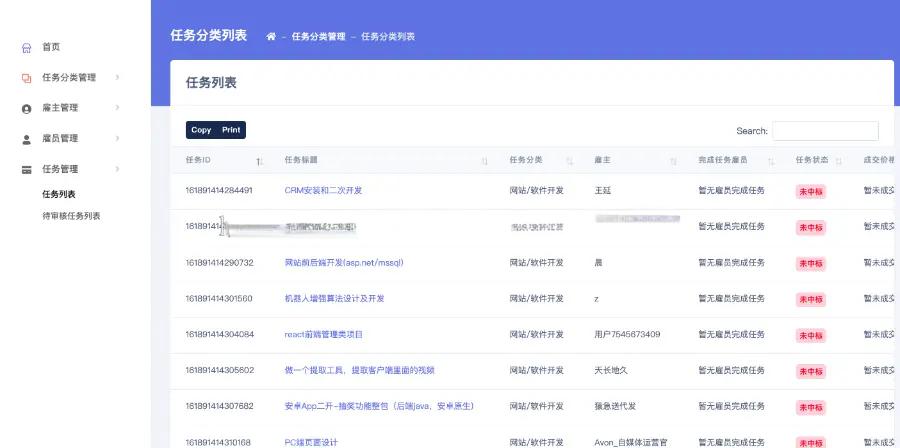Open task 做一个提取工具 link
The image size is (900, 448).
[360, 371]
